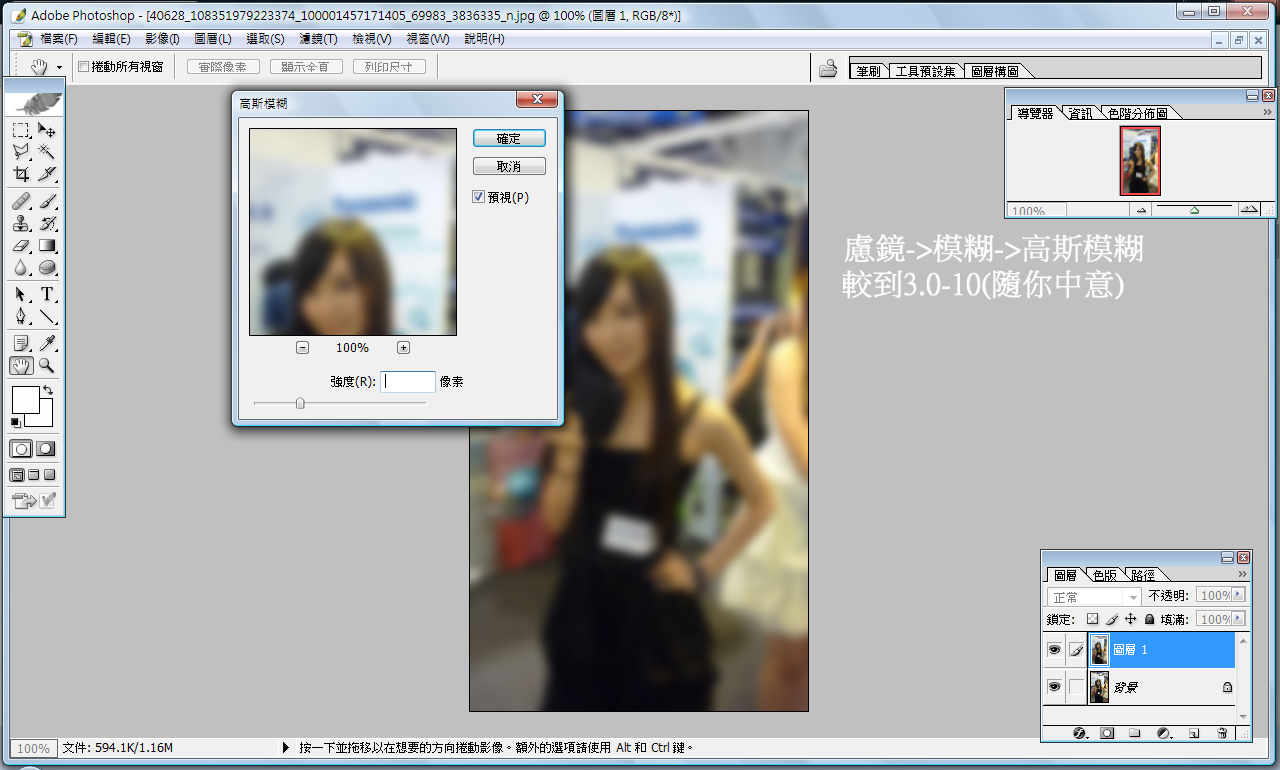Viewport: 1280px width, 770px height.
Task: Select the History Brush tool
Action: 47,223
